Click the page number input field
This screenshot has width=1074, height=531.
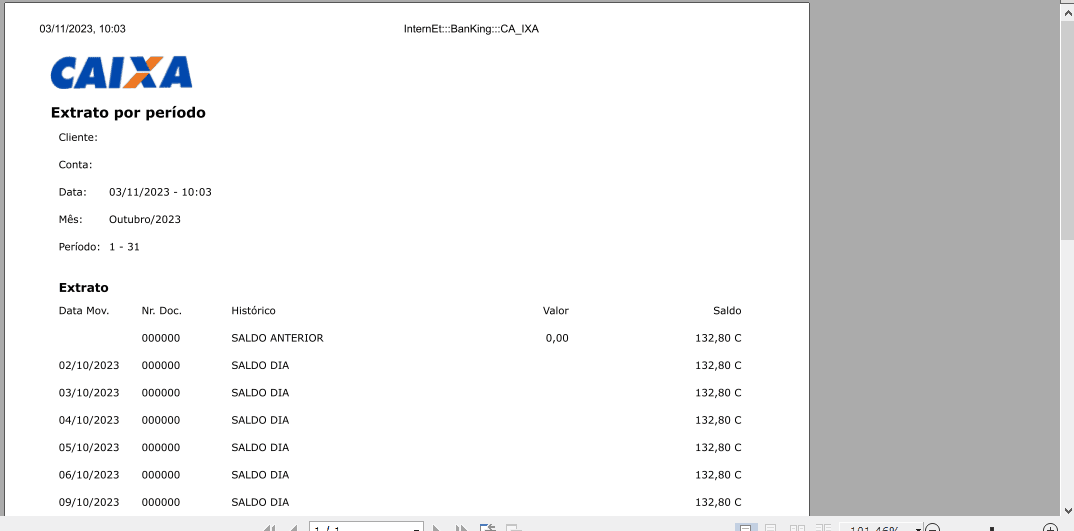(360, 528)
